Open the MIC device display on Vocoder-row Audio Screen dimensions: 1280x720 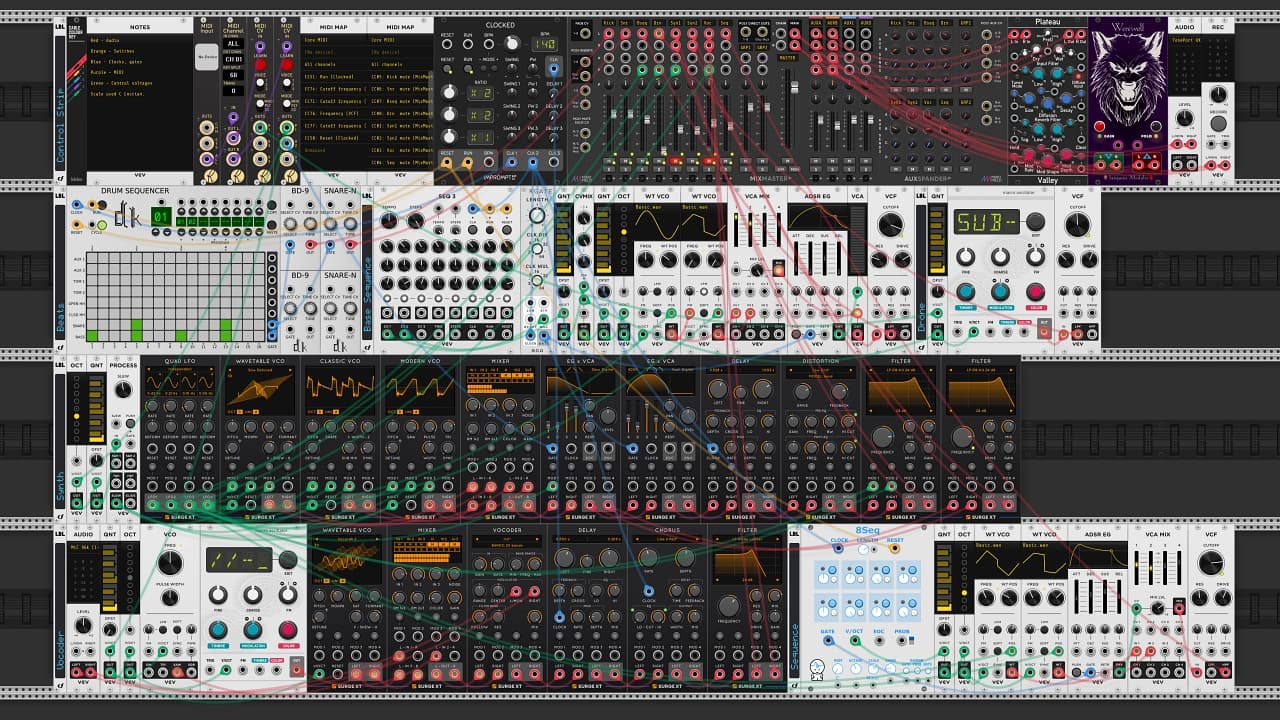[x=83, y=548]
